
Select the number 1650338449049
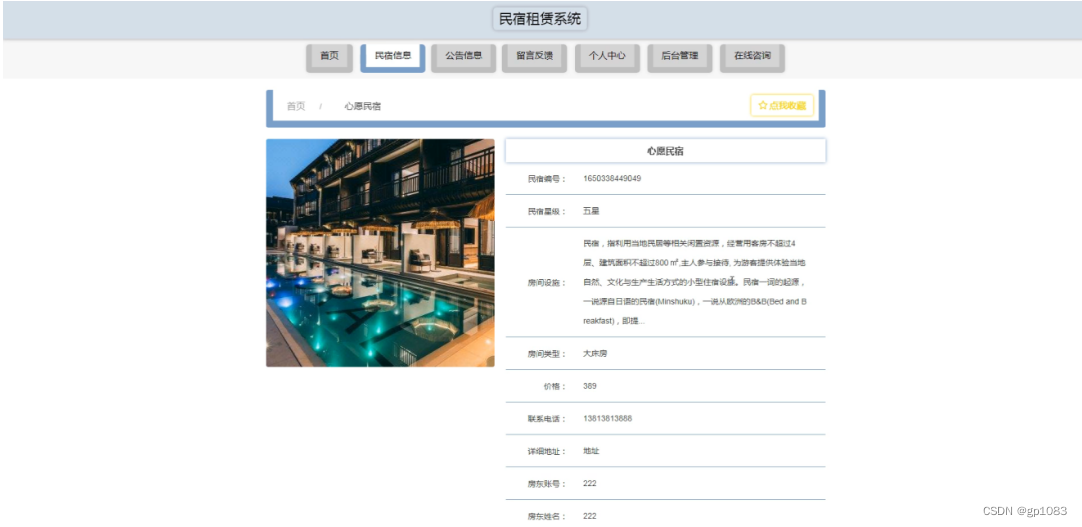(x=612, y=179)
